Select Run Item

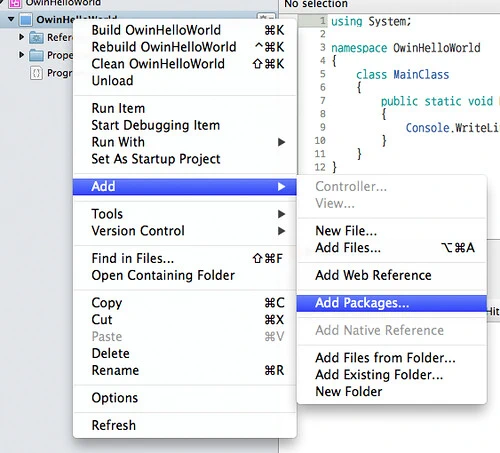point(185,108)
